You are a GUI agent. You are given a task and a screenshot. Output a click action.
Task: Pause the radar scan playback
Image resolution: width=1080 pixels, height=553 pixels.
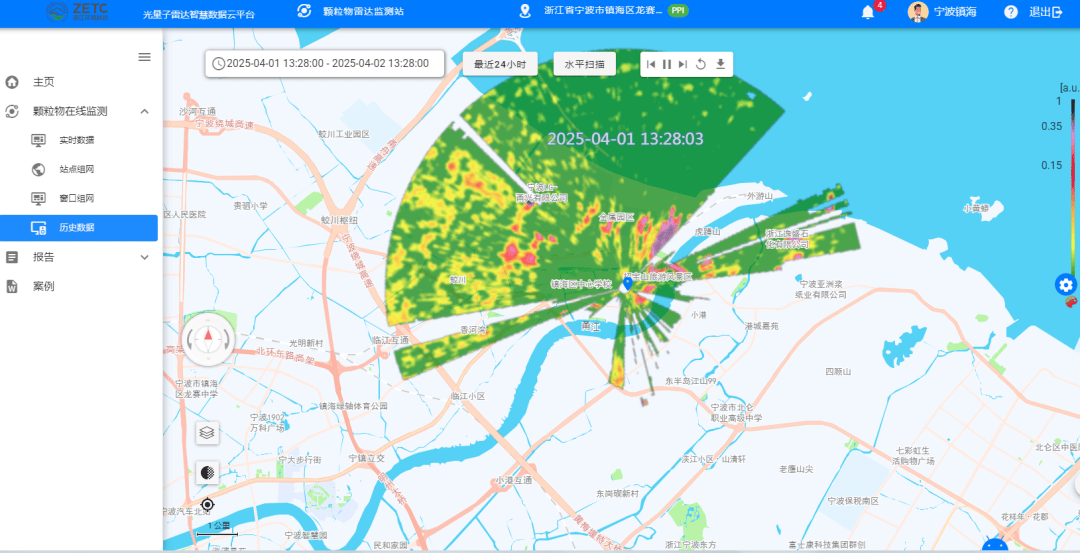(x=667, y=64)
